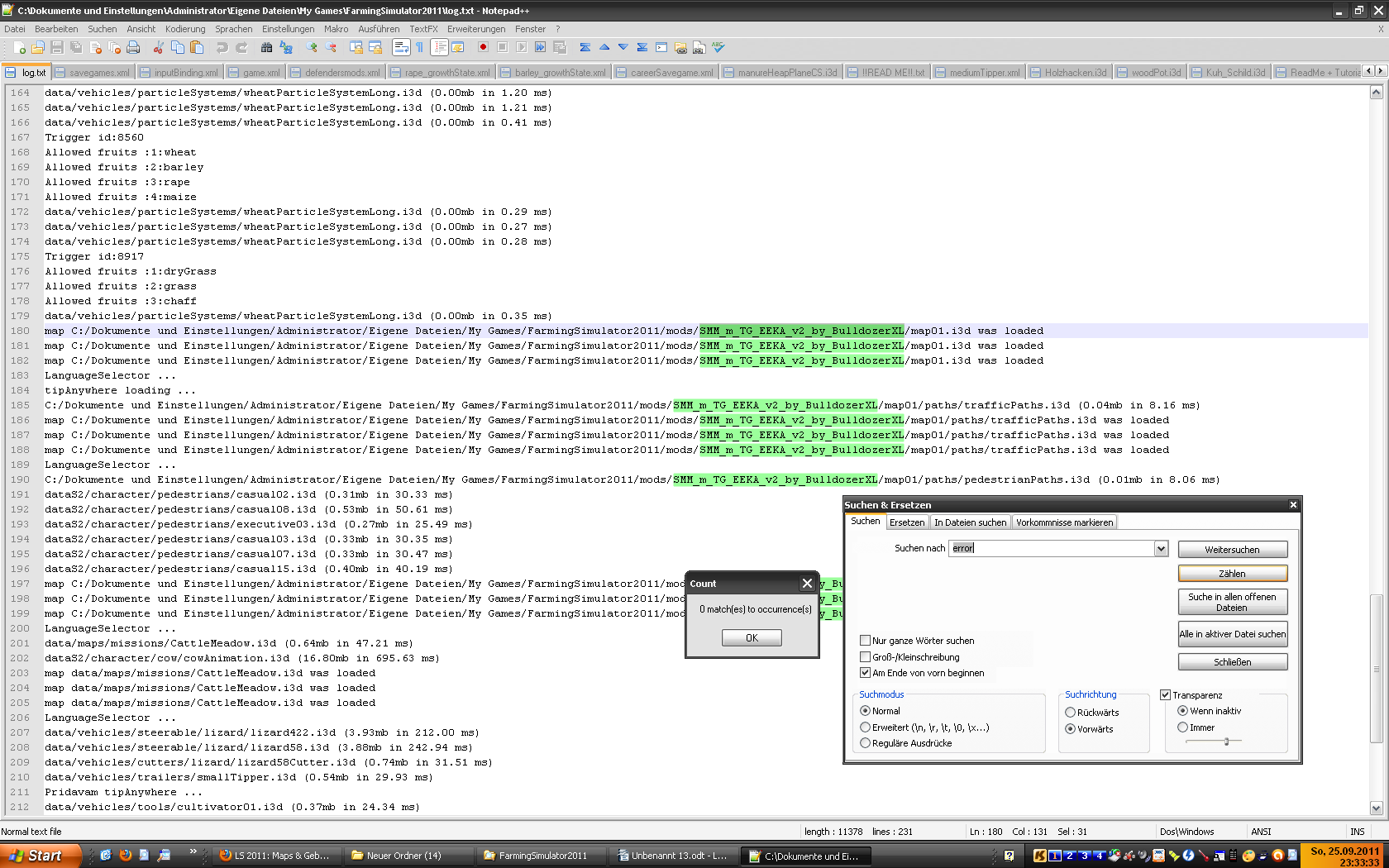Click the Open file toolbar icon
The image size is (1389, 868).
[38, 48]
